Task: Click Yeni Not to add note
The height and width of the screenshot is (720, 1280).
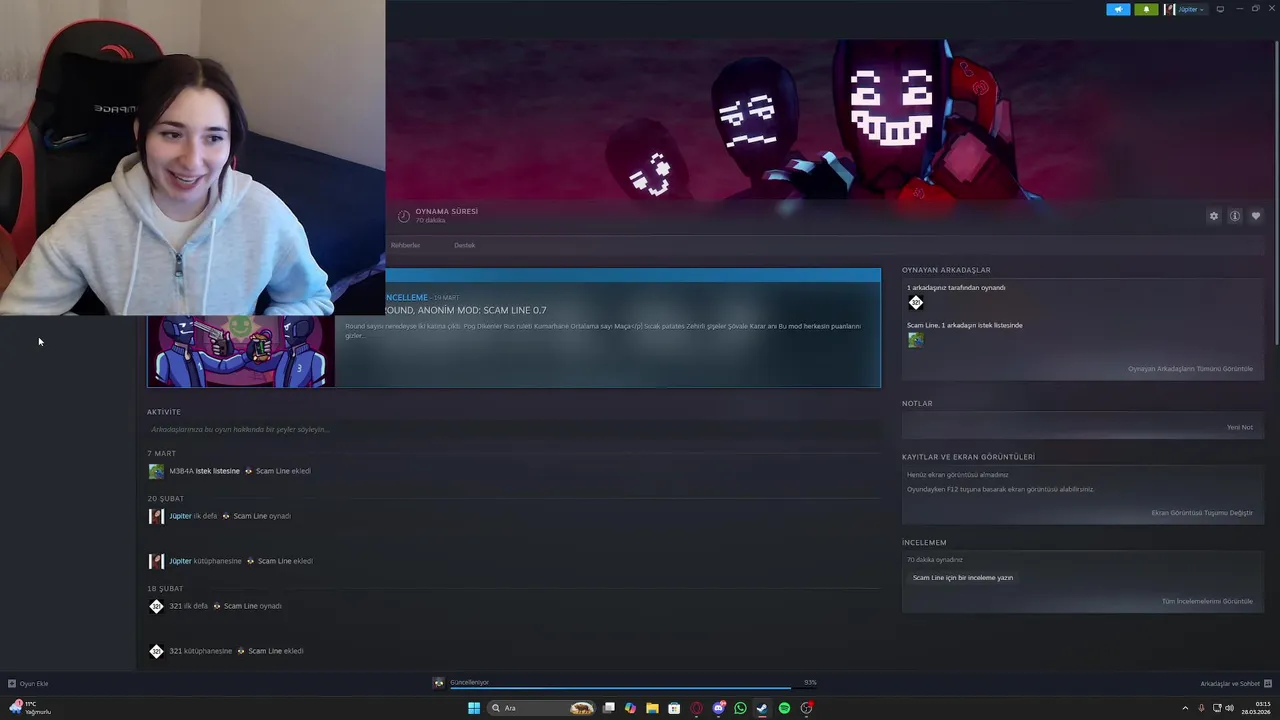Action: pos(1240,427)
